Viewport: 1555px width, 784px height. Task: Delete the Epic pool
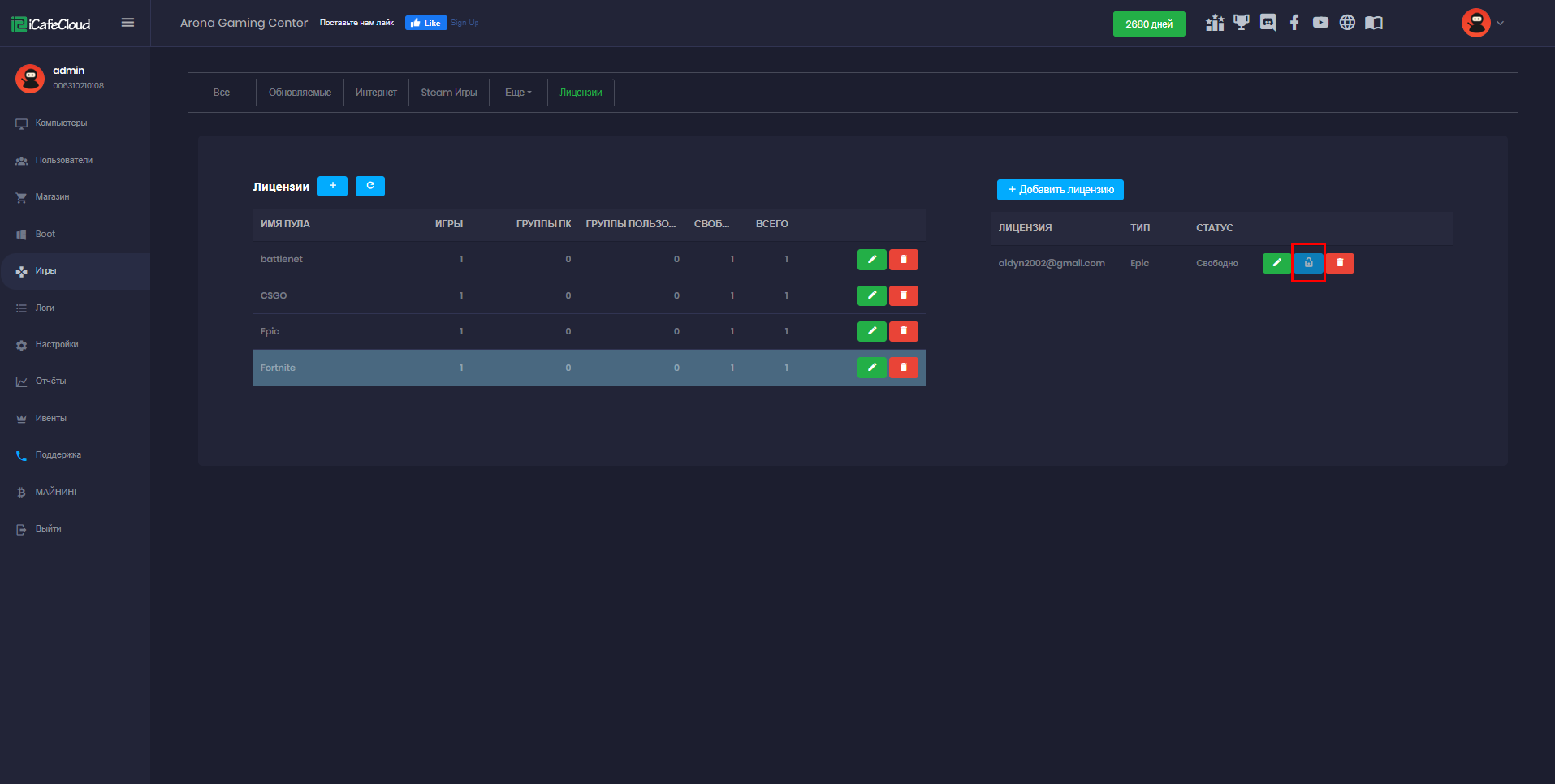[x=904, y=331]
